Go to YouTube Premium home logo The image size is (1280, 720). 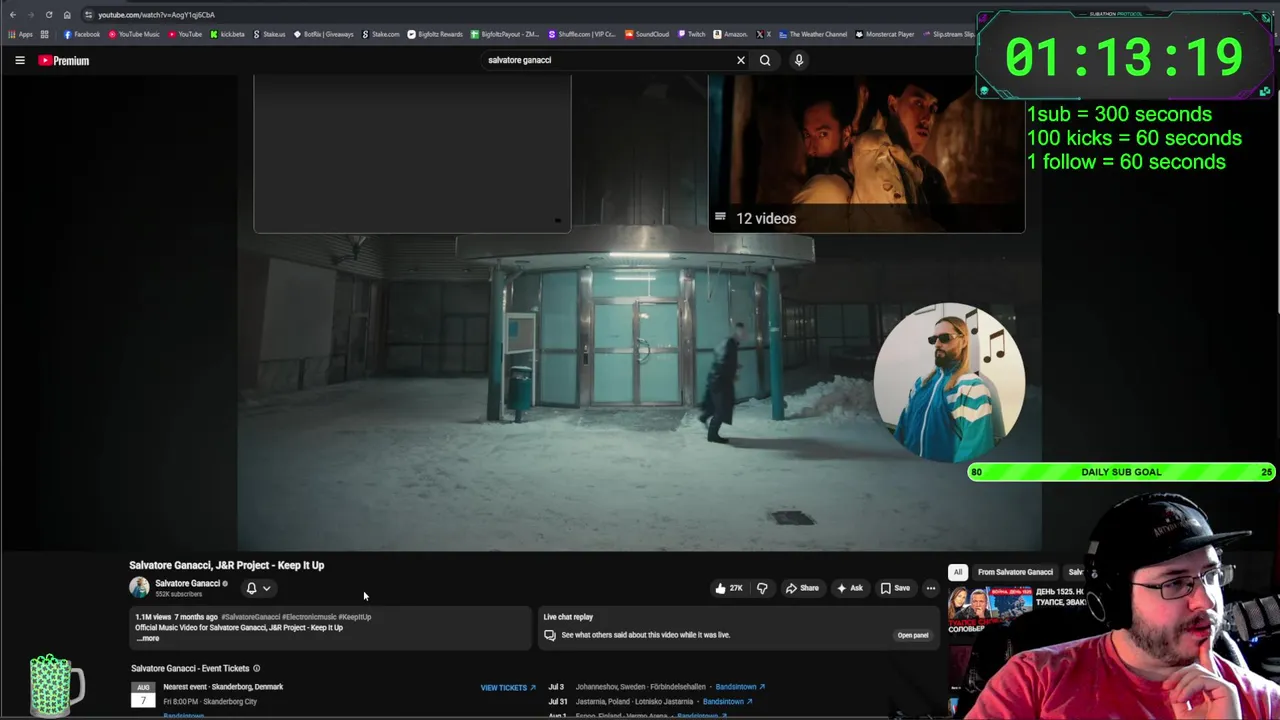click(64, 60)
